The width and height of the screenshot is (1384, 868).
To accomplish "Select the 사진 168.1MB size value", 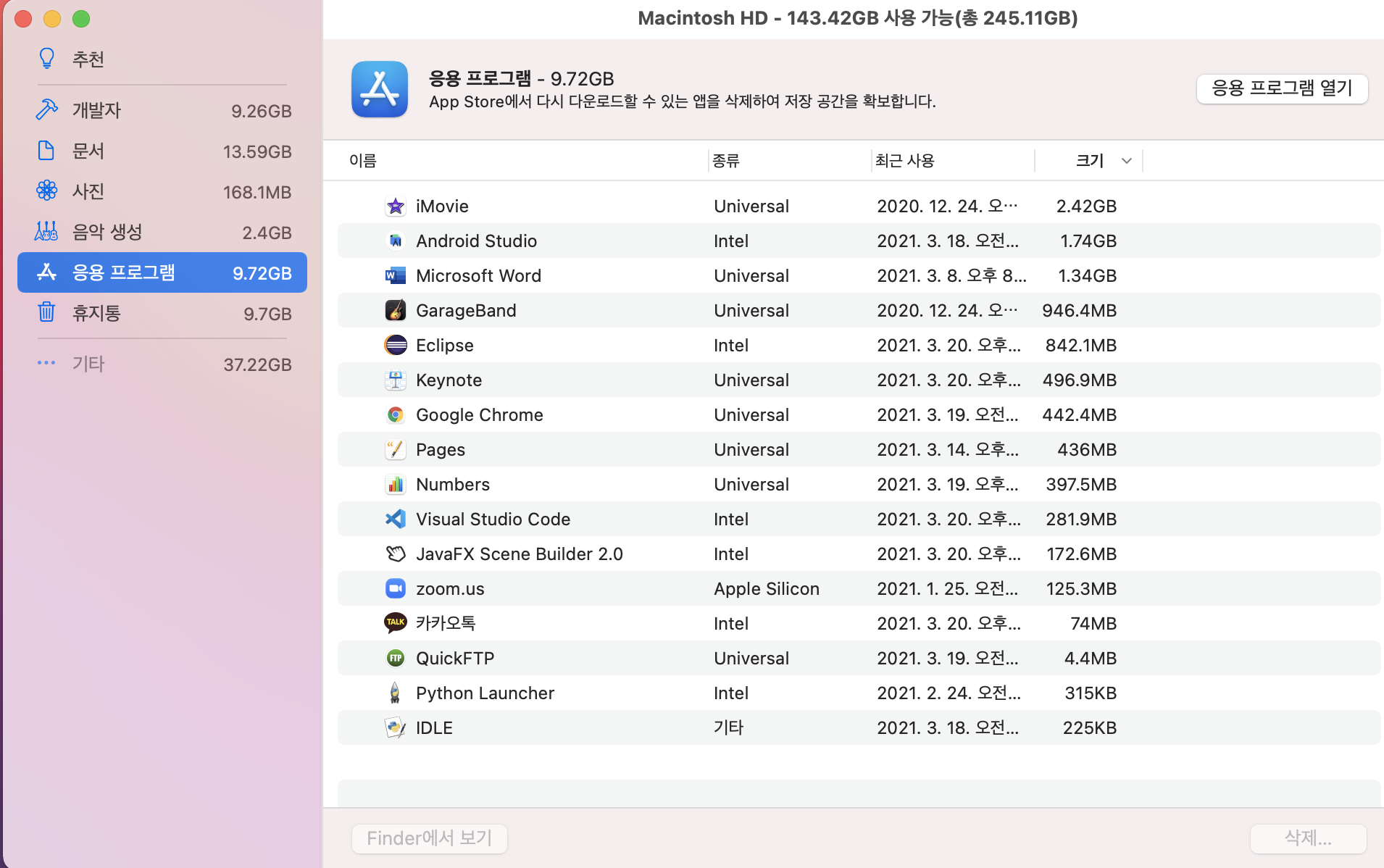I will click(x=257, y=192).
